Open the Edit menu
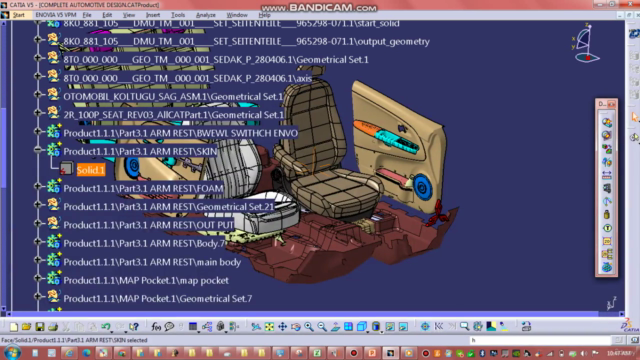 (x=107, y=15)
